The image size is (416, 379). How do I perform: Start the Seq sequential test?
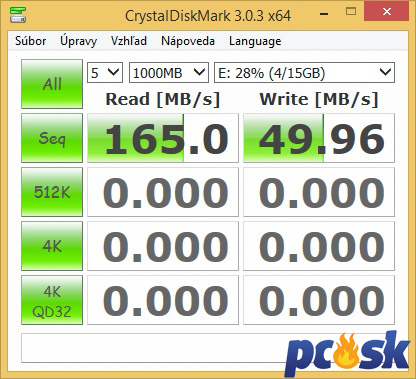[x=52, y=138]
